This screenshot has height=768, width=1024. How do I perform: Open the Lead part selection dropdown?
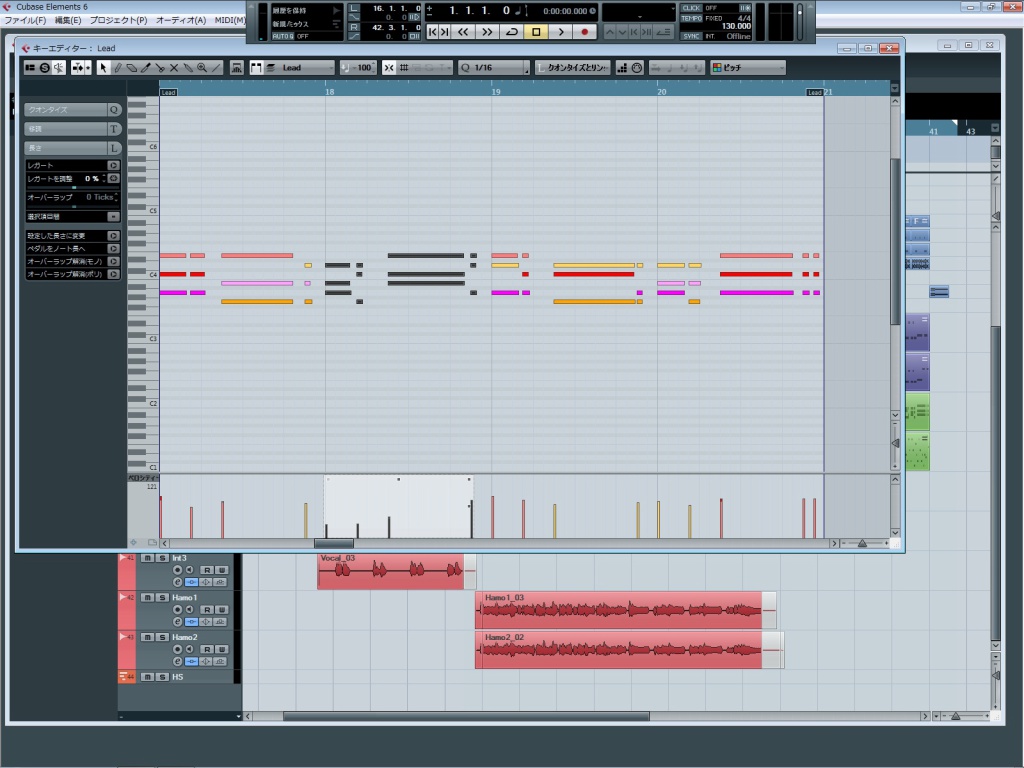300,68
